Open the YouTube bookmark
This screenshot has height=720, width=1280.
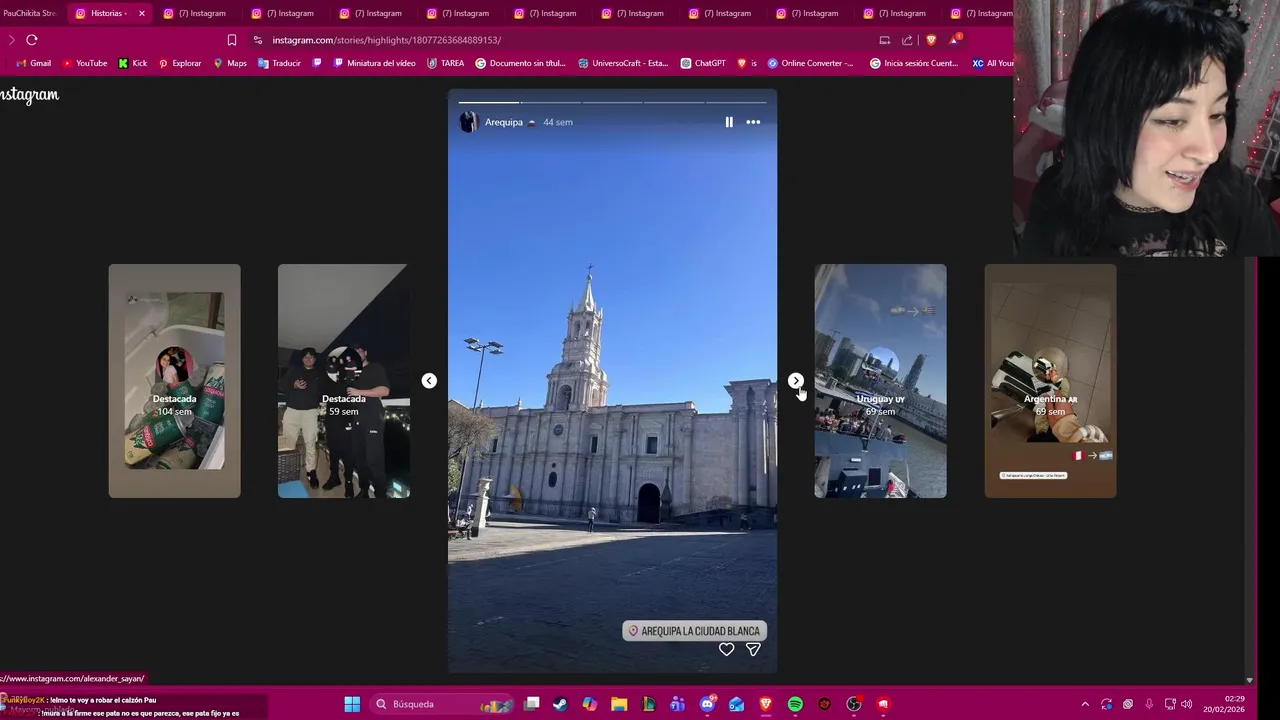click(x=85, y=63)
